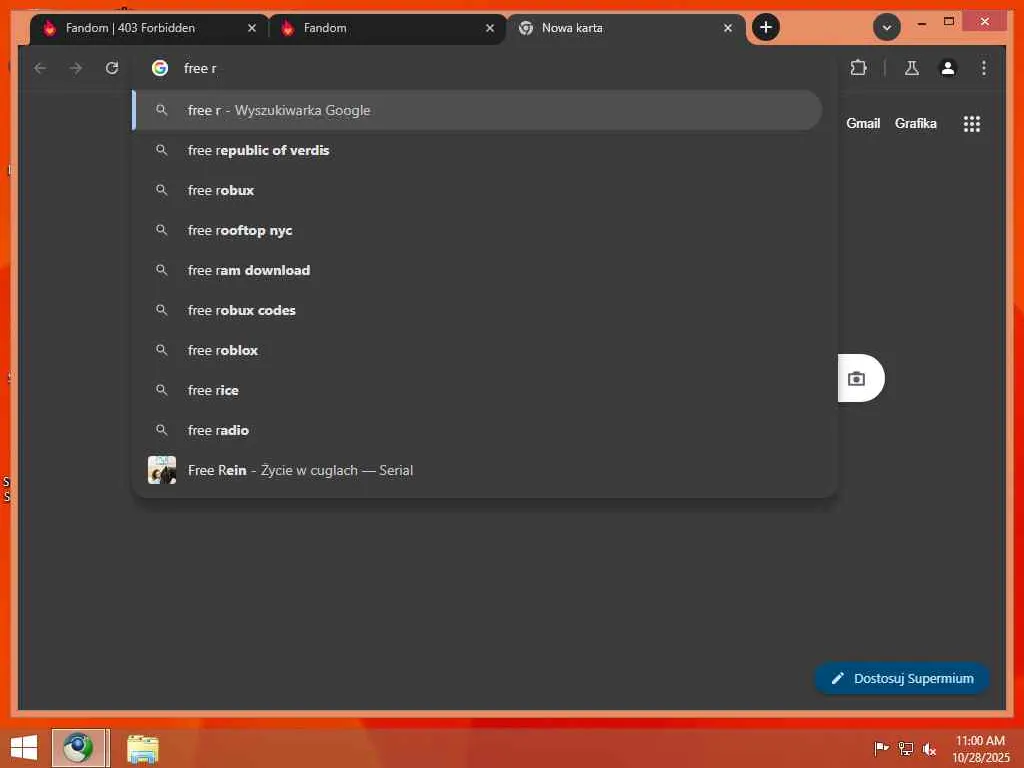Viewport: 1024px width, 768px height.
Task: Click the Free Rein serial thumbnail
Action: click(x=162, y=470)
